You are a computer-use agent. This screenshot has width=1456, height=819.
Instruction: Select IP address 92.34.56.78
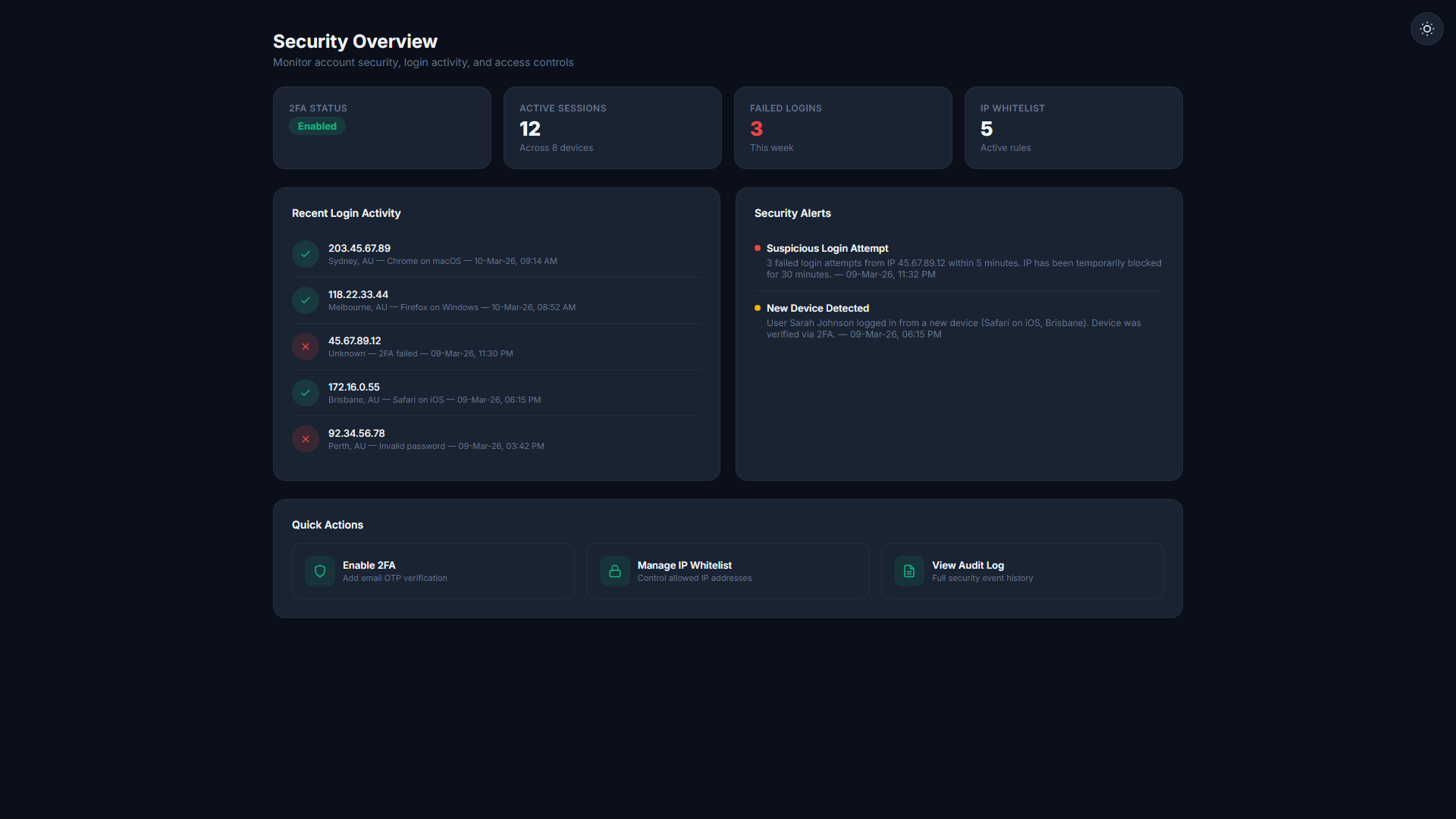point(356,433)
